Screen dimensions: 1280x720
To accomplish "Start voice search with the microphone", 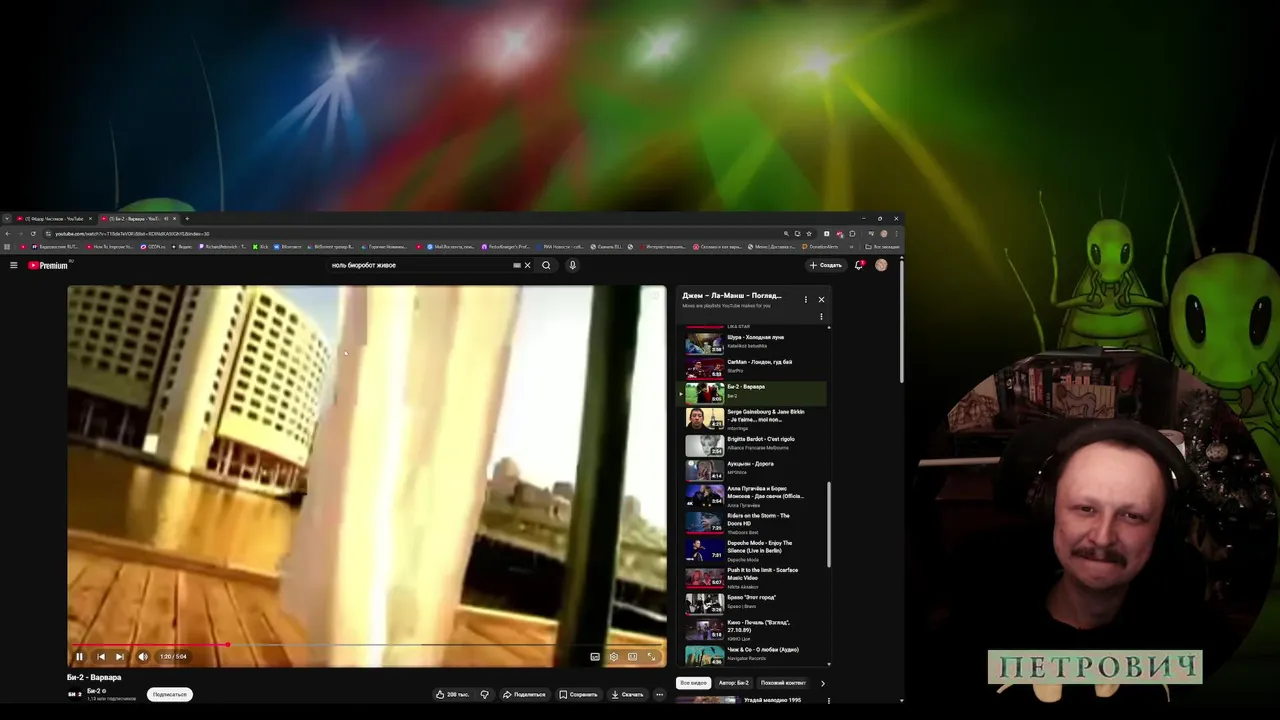I will coord(572,265).
